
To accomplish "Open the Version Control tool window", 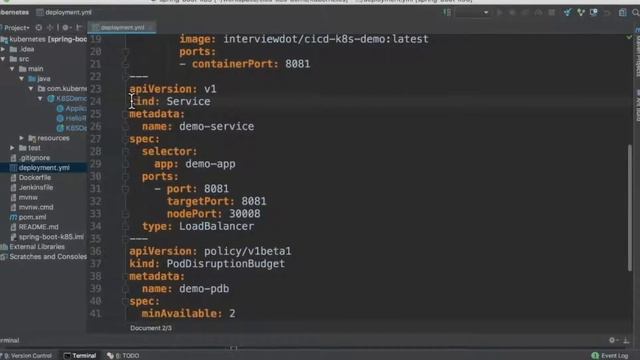I will point(27,356).
